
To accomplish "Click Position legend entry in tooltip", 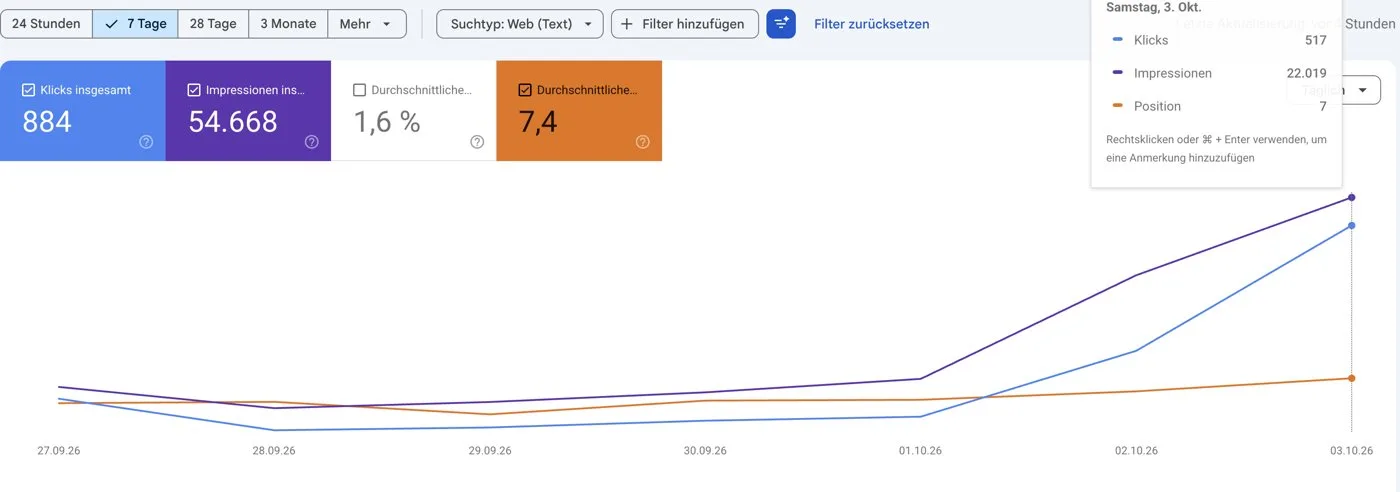I will pyautogui.click(x=1158, y=106).
